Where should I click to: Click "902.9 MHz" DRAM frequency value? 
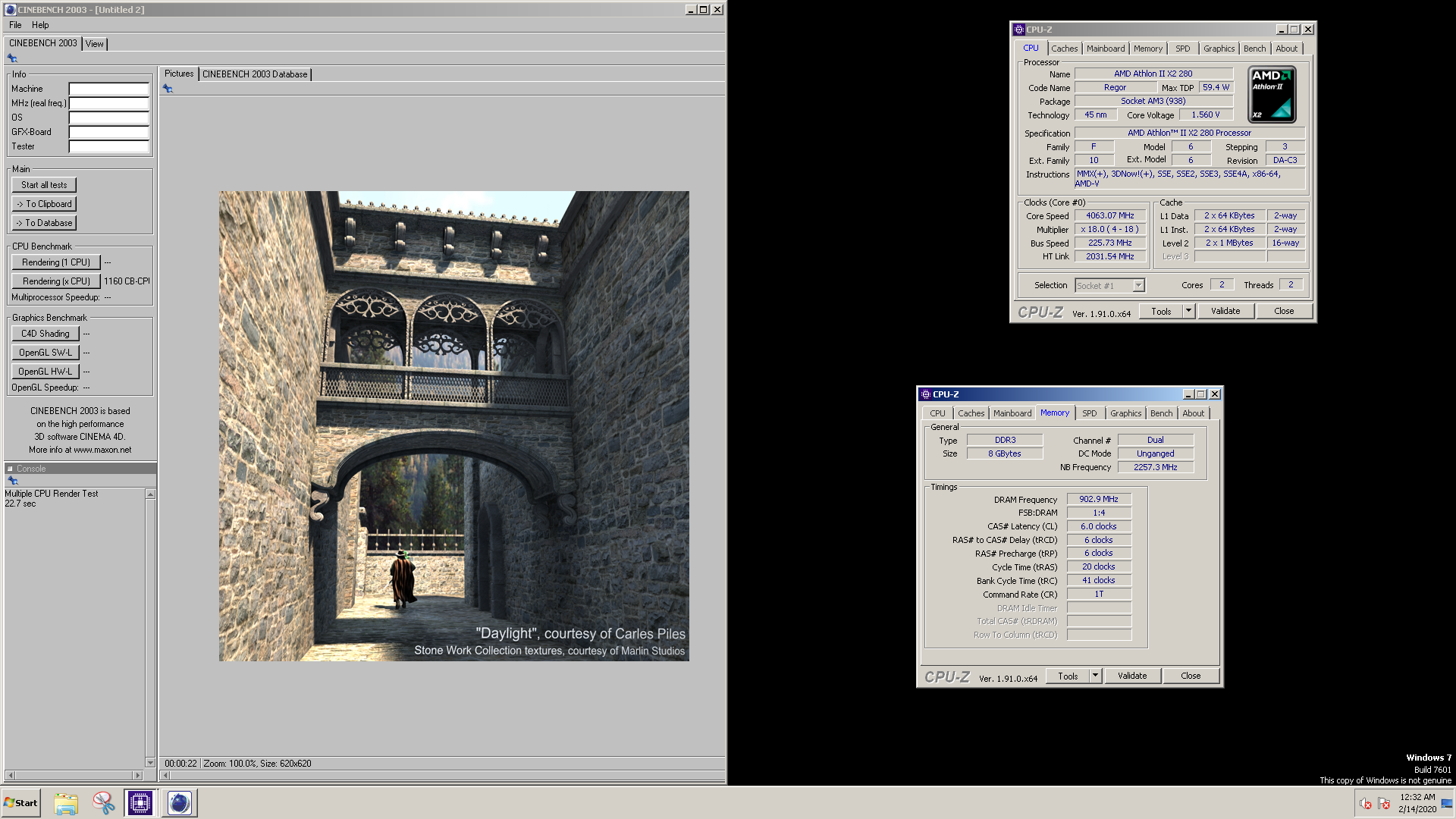coord(1099,499)
